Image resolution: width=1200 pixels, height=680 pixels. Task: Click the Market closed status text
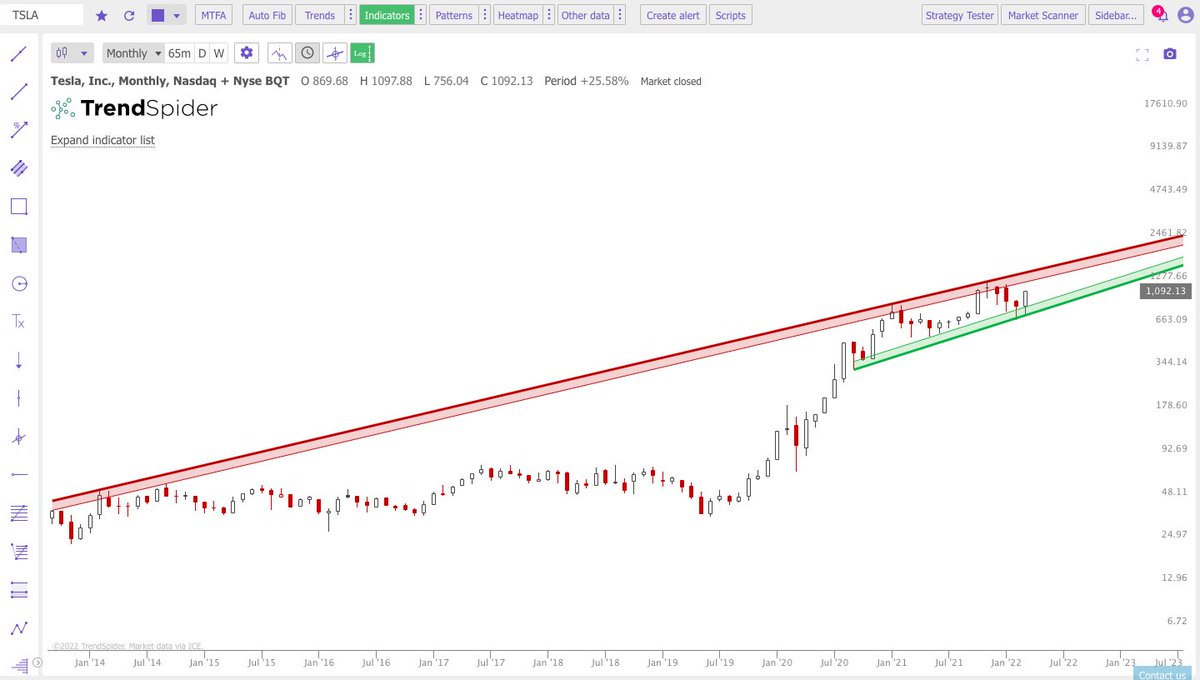tap(671, 81)
